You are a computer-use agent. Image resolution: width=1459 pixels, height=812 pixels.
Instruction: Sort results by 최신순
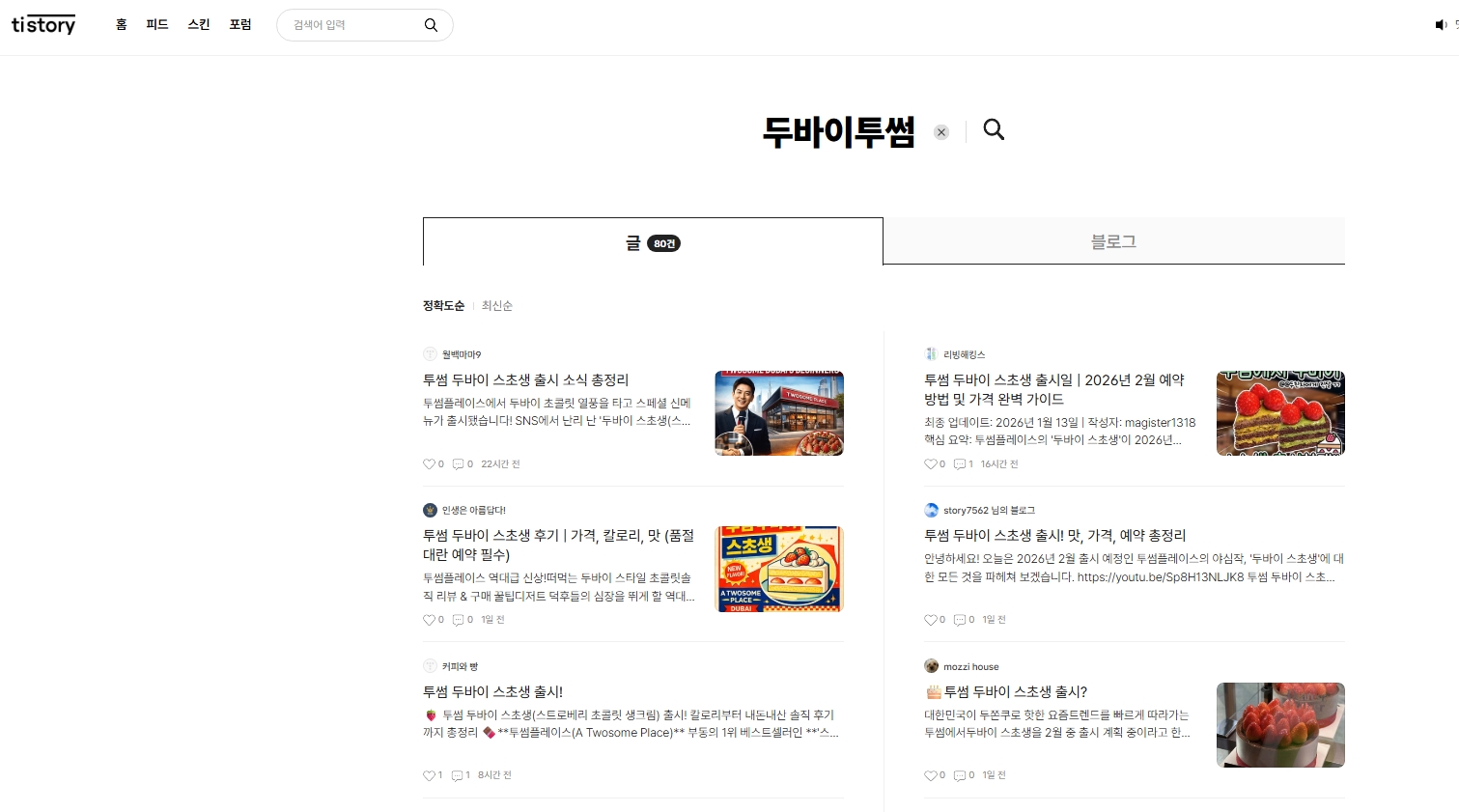click(497, 306)
